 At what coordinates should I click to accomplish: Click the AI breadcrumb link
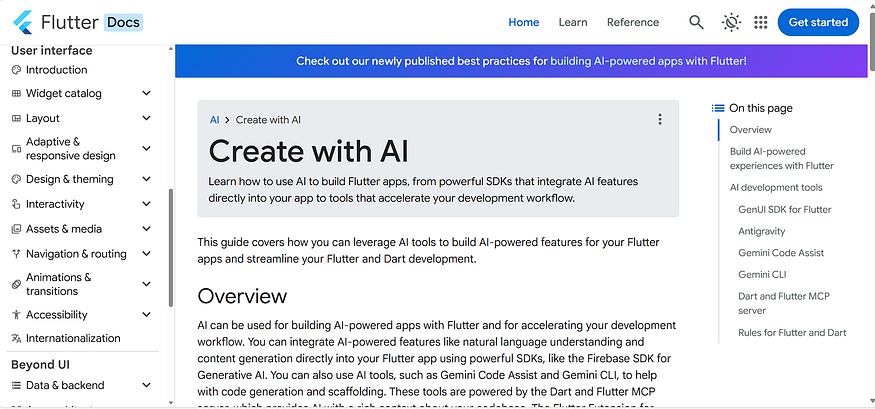(214, 120)
